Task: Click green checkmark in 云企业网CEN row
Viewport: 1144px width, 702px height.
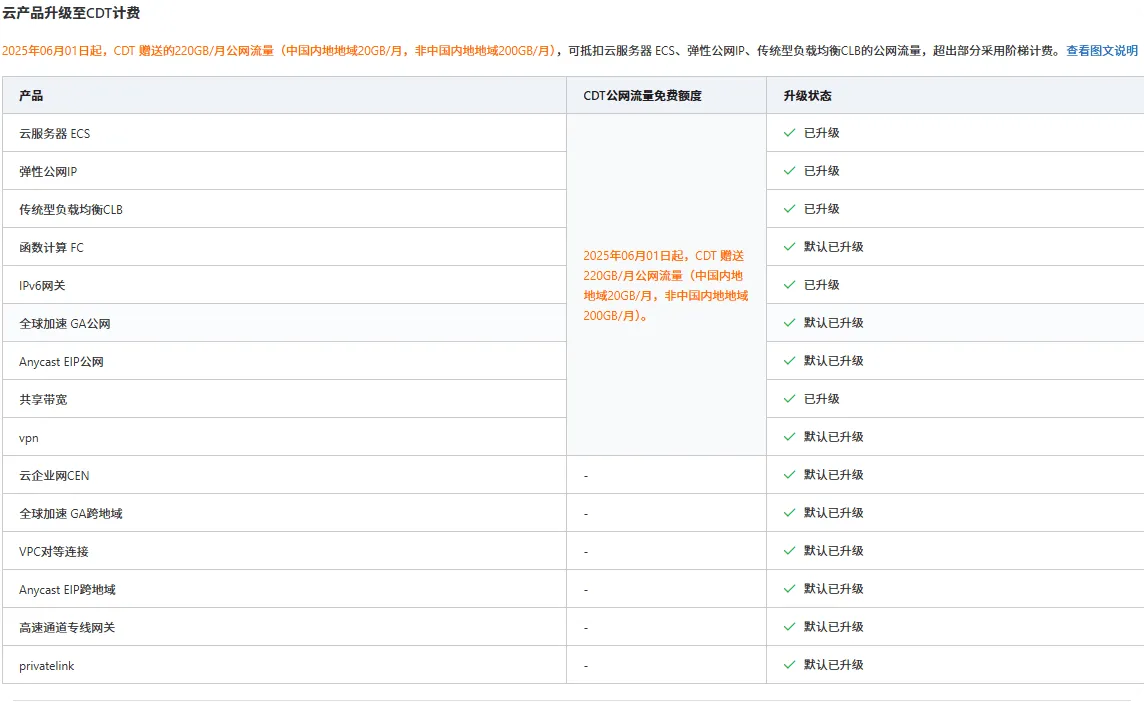Action: [789, 474]
